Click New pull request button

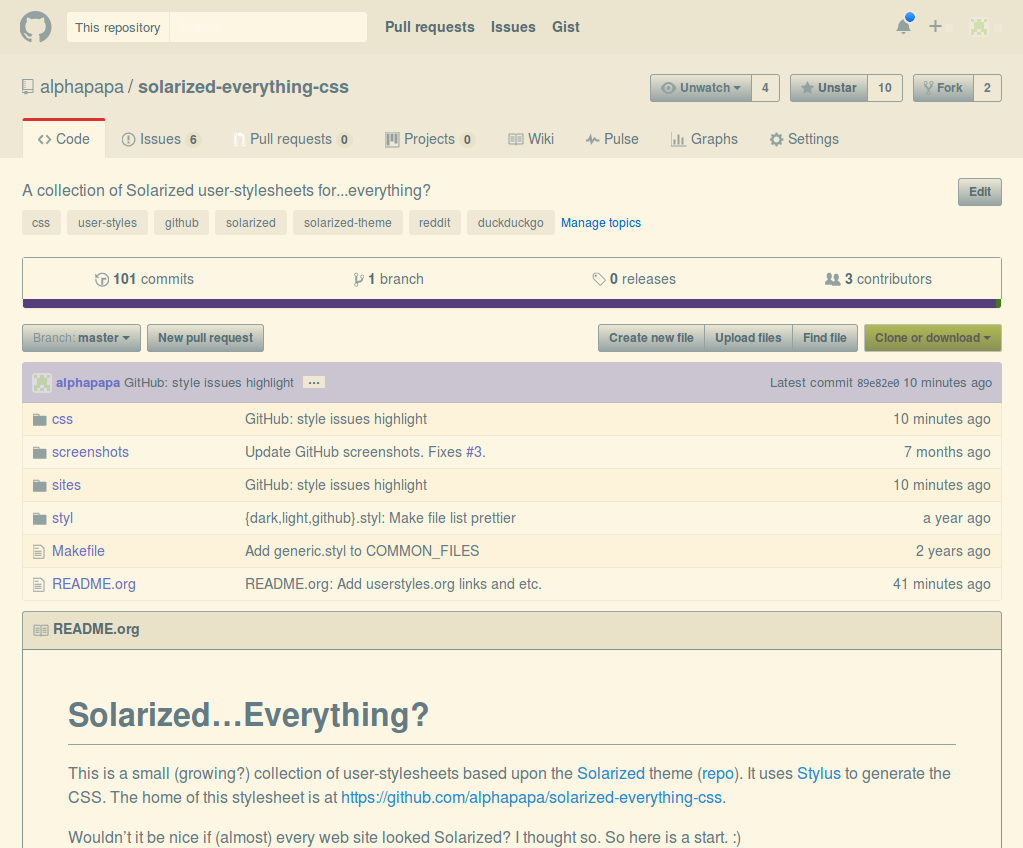tap(206, 338)
